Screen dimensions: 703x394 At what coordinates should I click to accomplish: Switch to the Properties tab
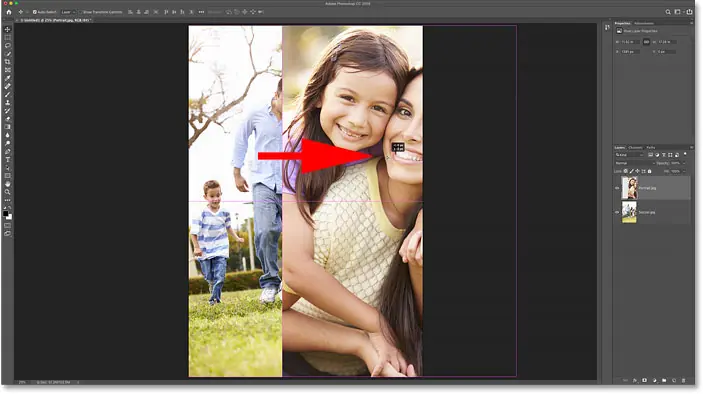(x=622, y=23)
